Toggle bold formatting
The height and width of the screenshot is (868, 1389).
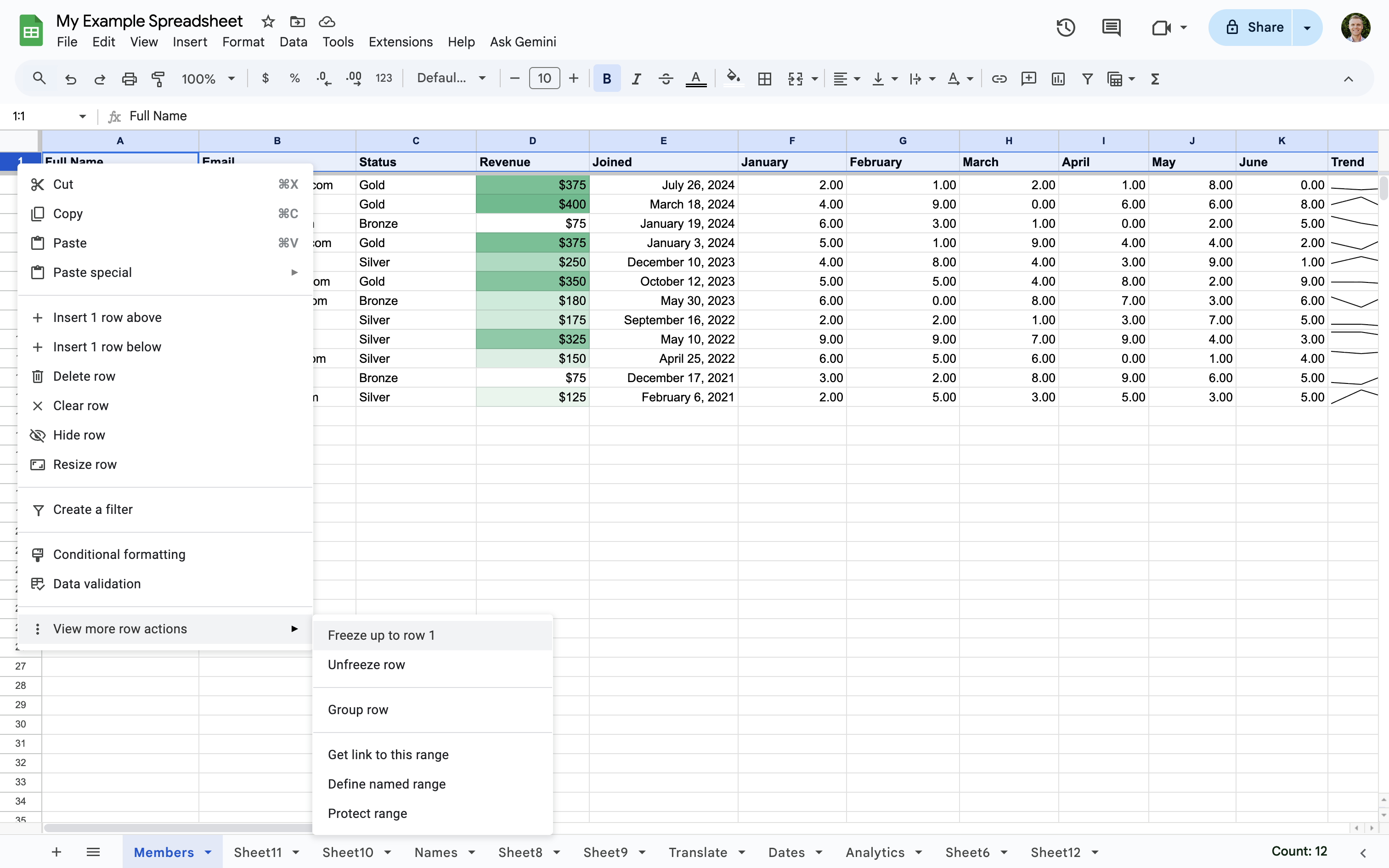point(607,79)
